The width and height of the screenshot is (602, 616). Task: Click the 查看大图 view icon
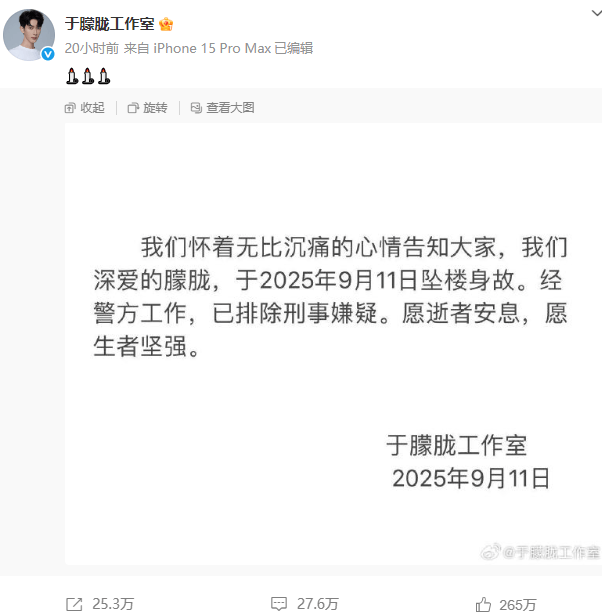click(196, 108)
